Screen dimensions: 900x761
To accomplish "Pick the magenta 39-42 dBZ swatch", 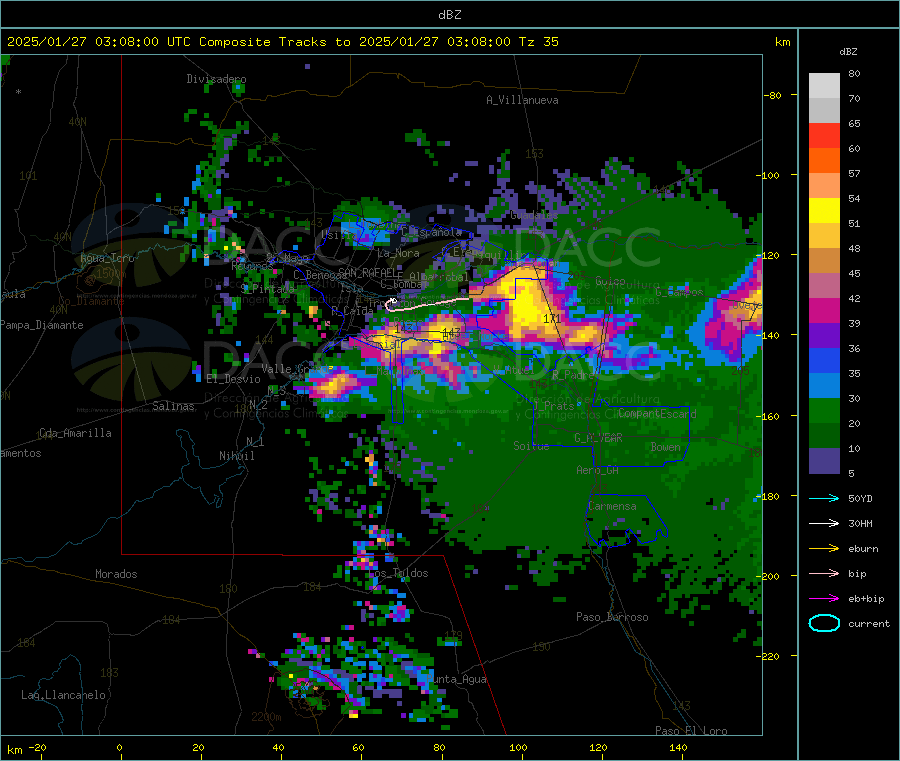I will pos(824,310).
